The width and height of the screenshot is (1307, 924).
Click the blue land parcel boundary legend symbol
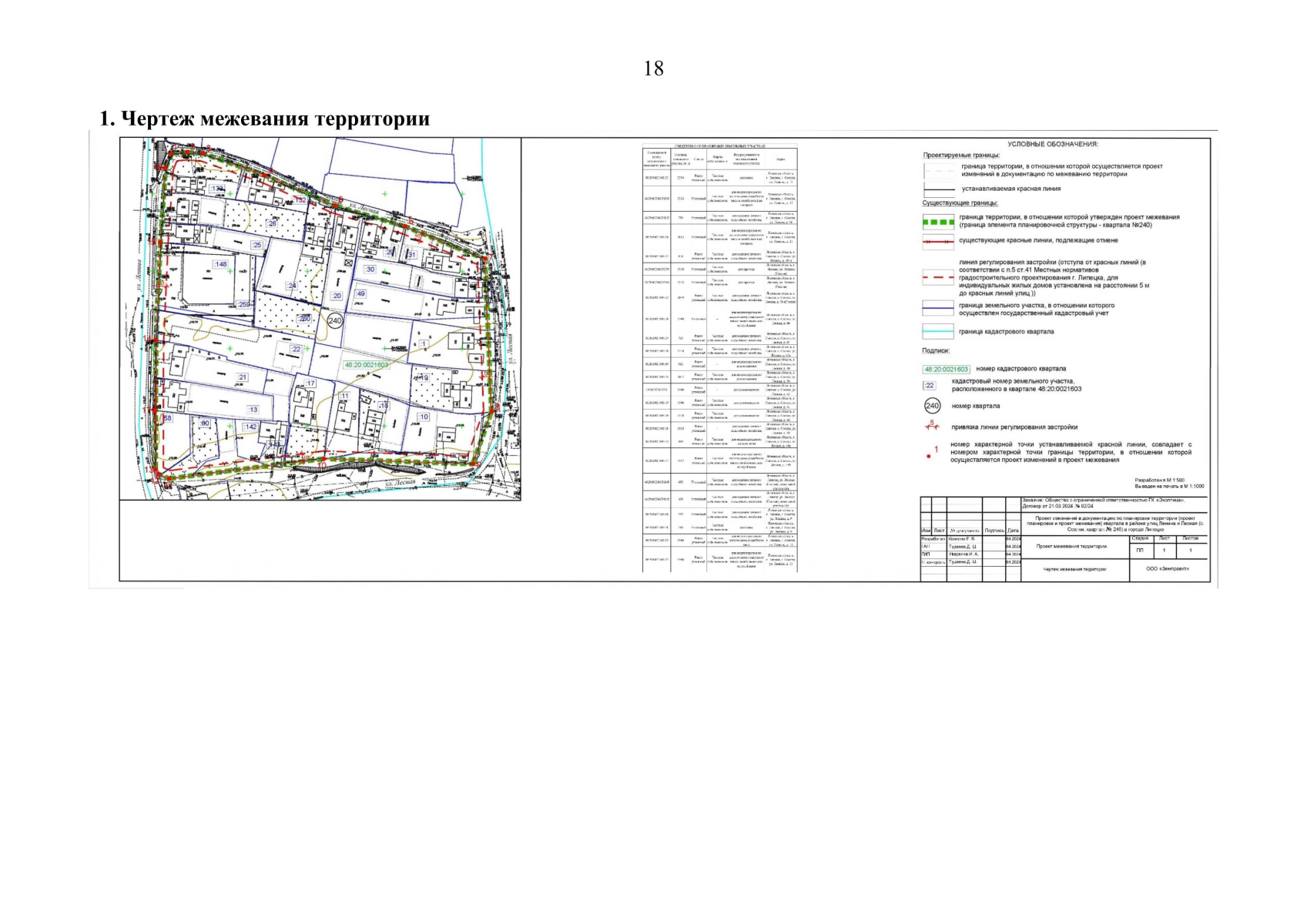(x=937, y=310)
